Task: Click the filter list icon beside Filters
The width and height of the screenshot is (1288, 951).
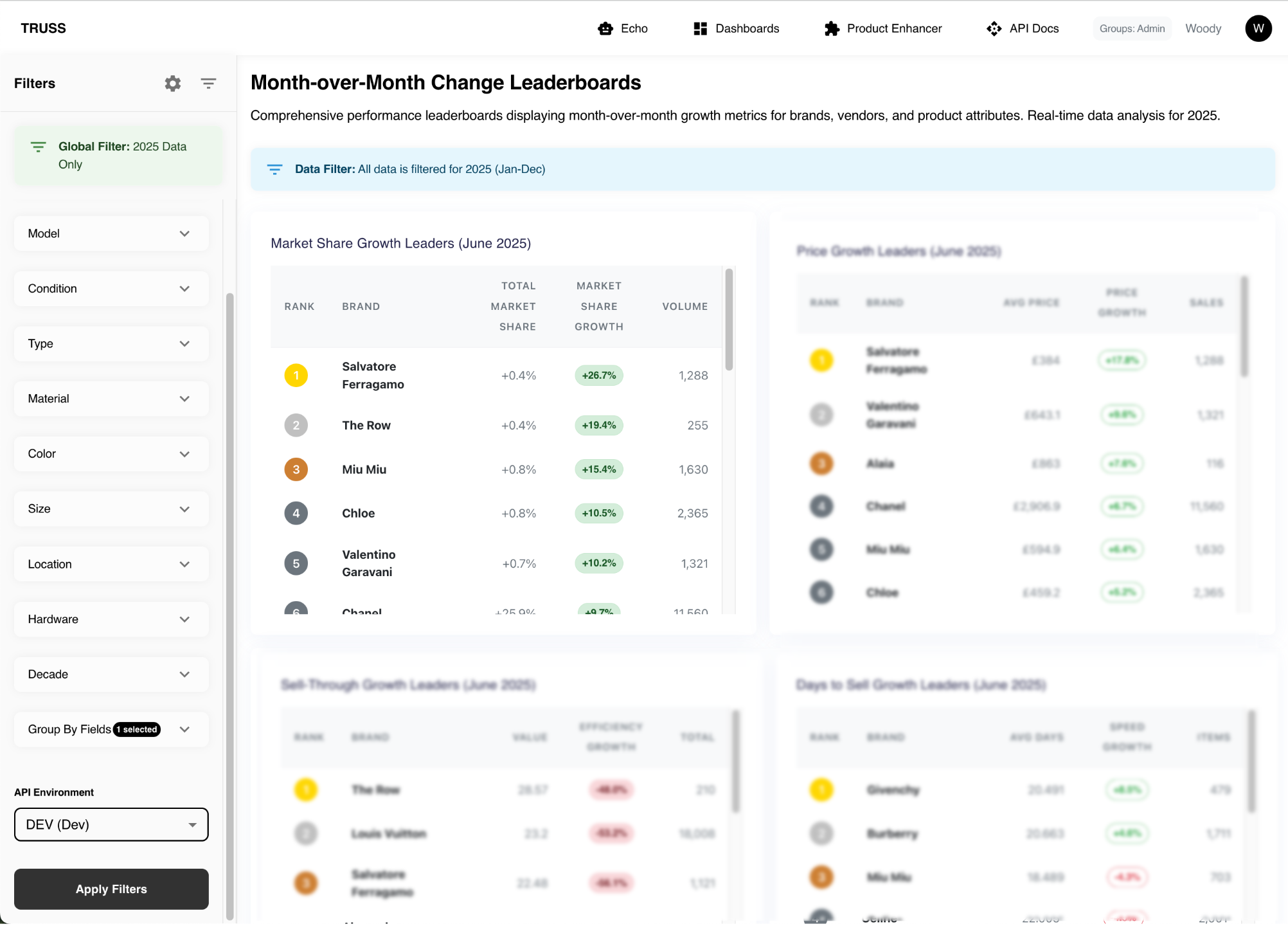Action: [x=208, y=84]
